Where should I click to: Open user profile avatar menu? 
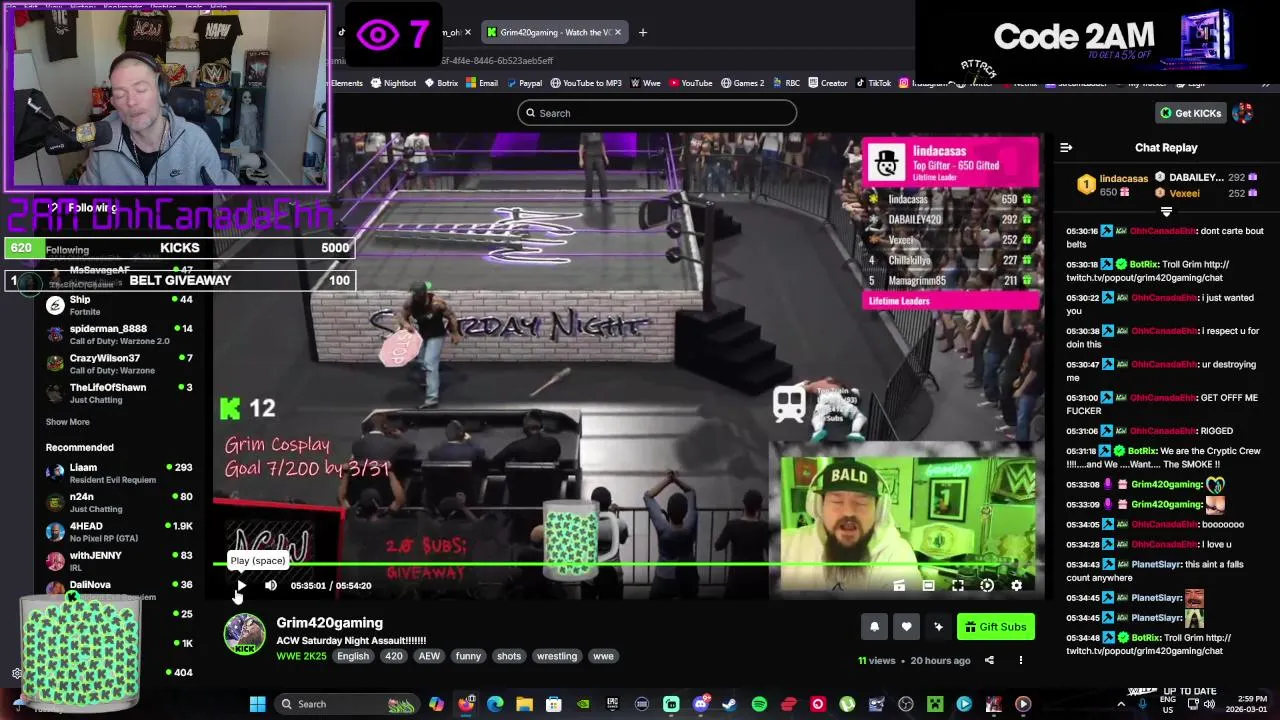1243,113
